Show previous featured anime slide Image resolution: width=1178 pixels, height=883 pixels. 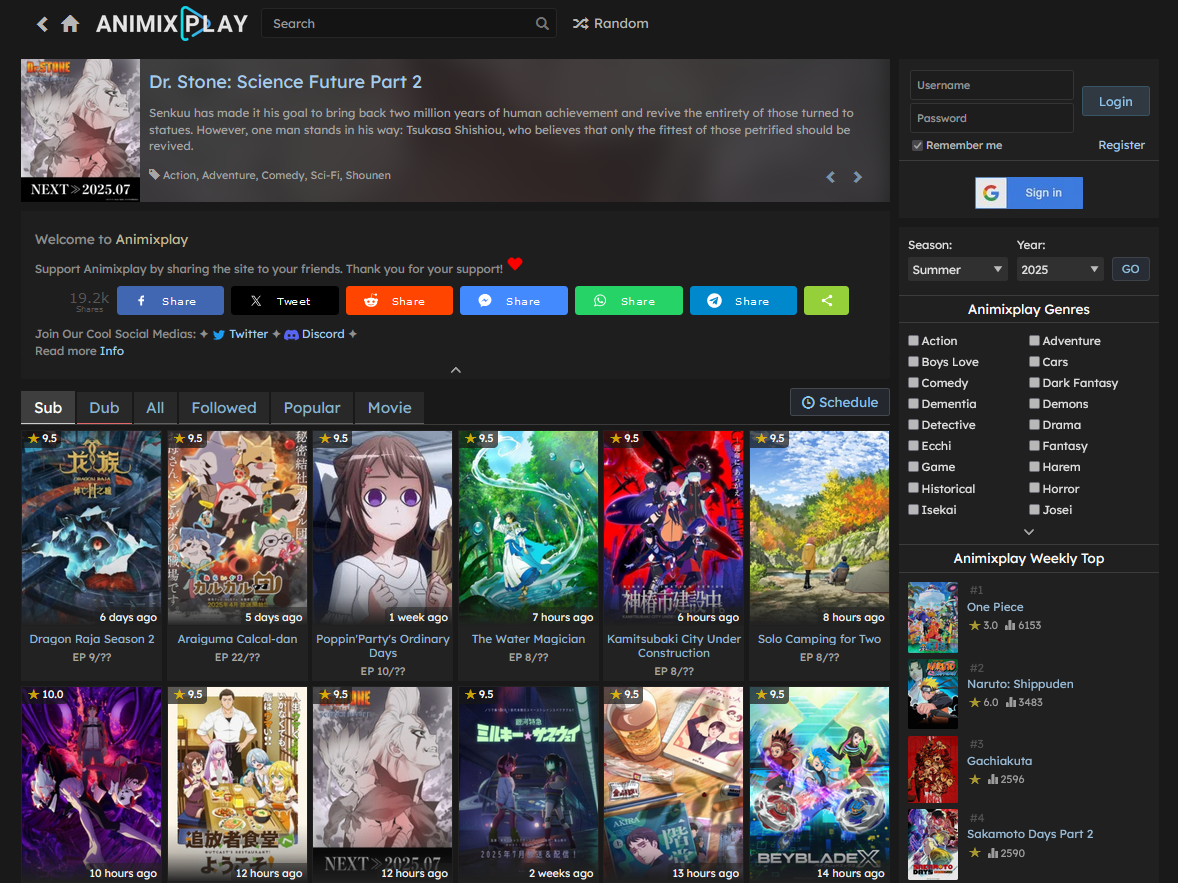(830, 177)
